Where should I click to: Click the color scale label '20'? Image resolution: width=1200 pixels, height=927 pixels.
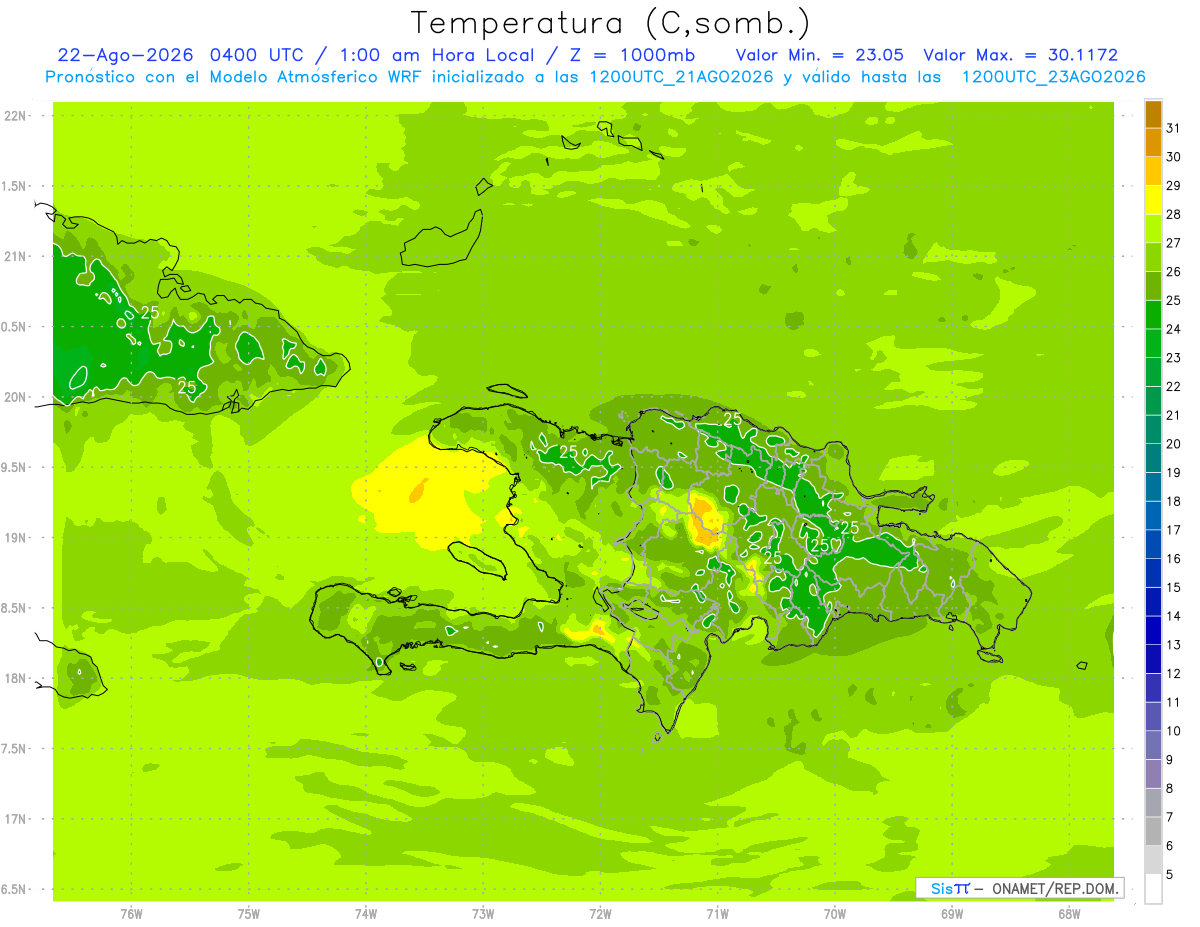1174,444
